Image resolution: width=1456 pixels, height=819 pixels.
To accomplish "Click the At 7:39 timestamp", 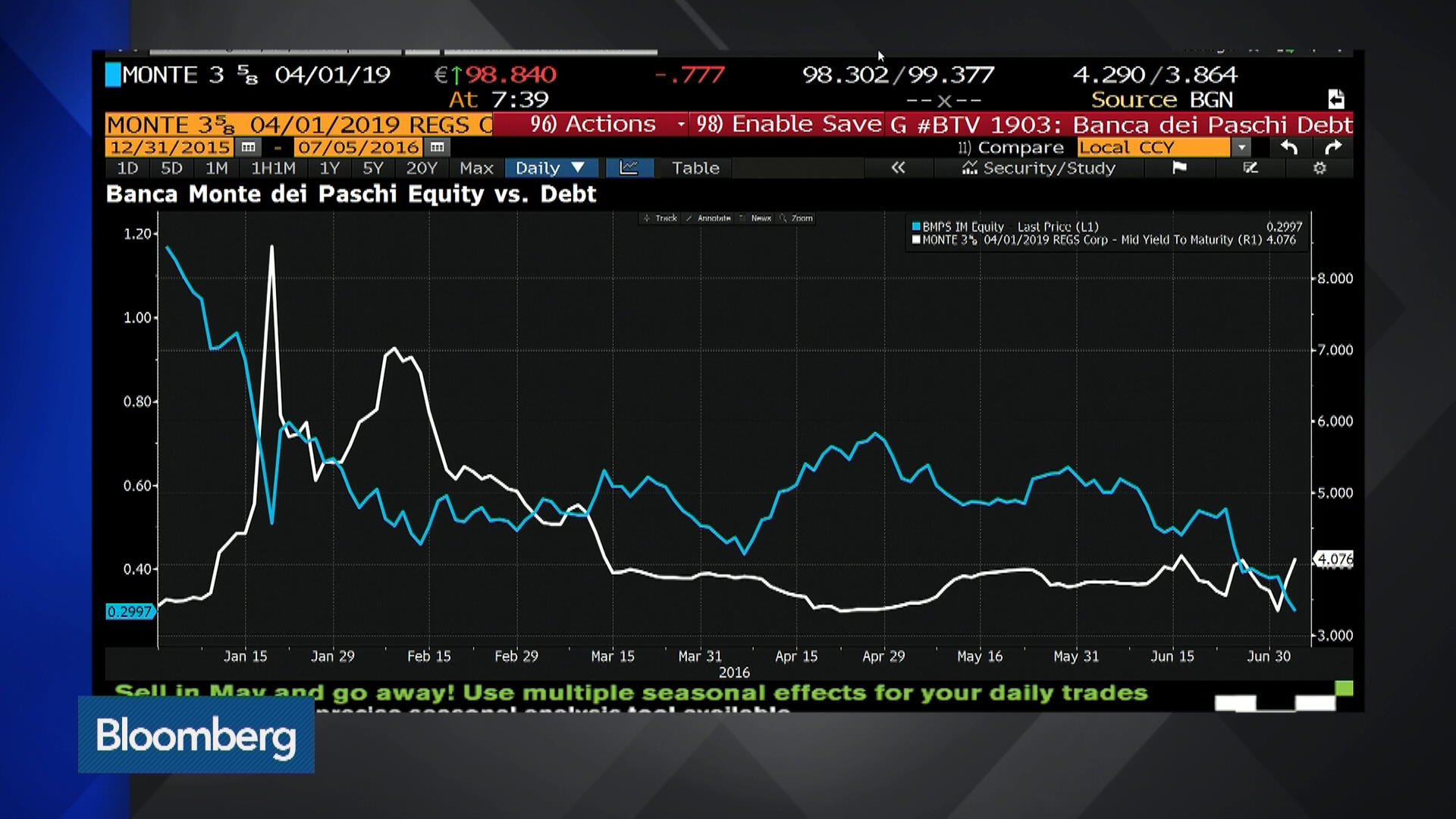I will pyautogui.click(x=498, y=99).
